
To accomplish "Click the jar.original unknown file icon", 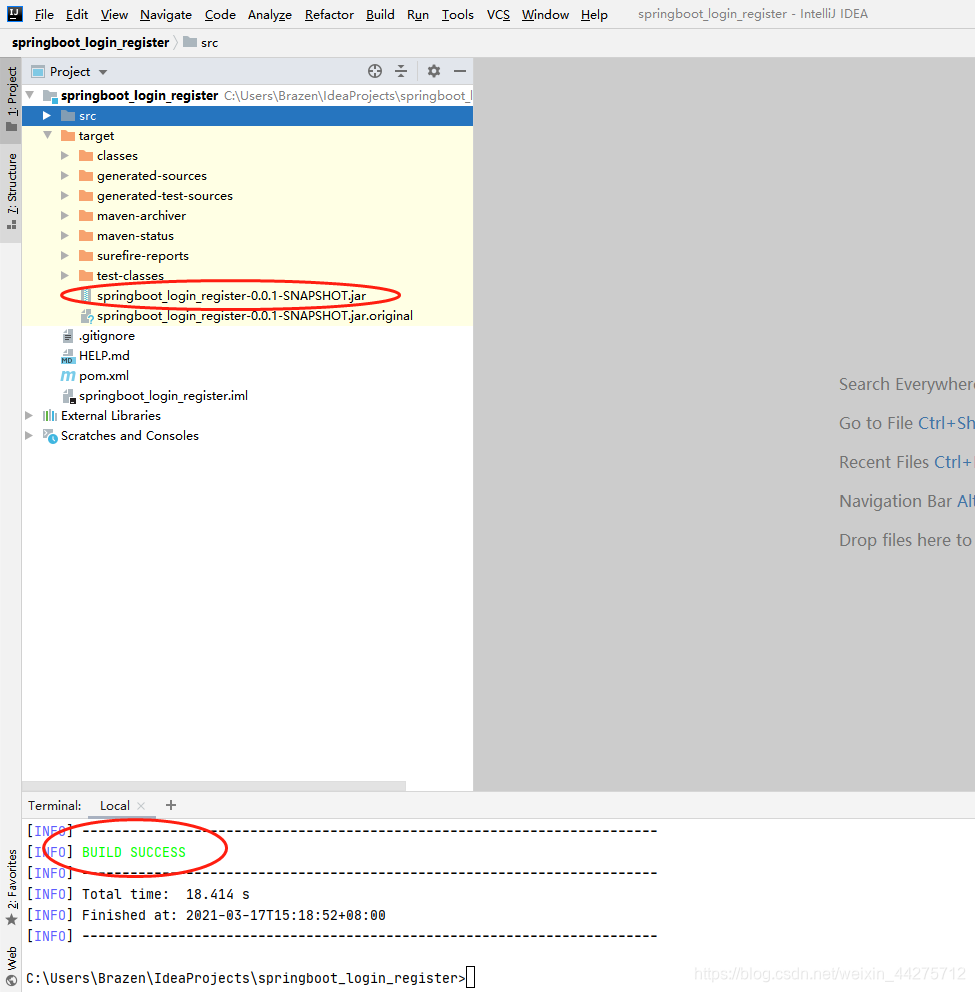I will 87,316.
